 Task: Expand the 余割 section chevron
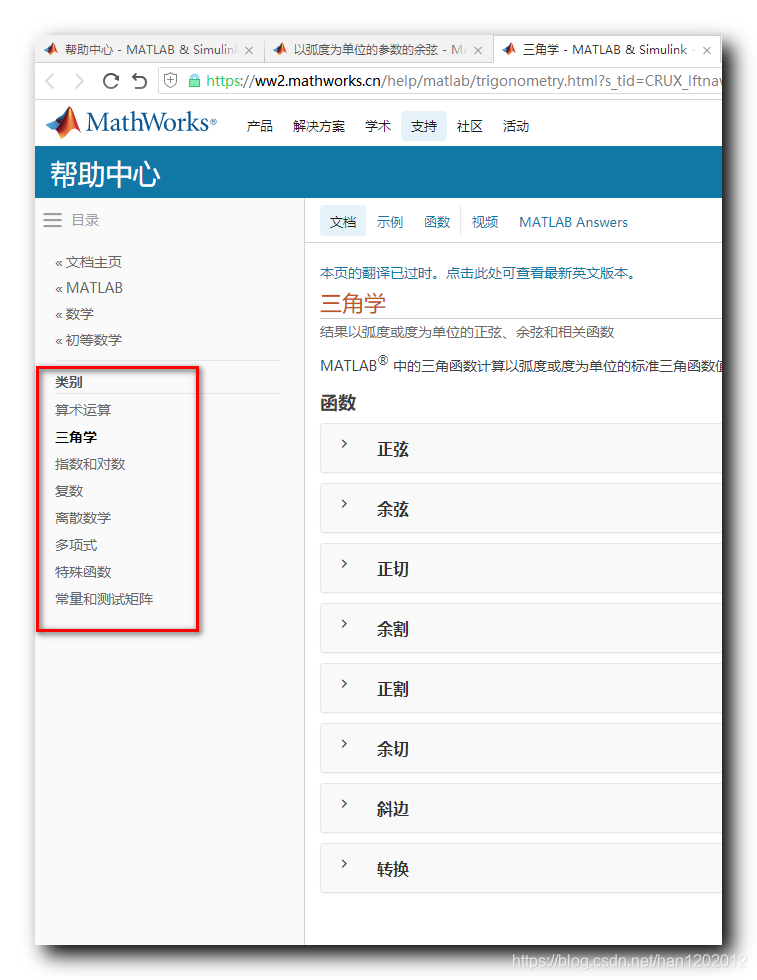tap(344, 624)
